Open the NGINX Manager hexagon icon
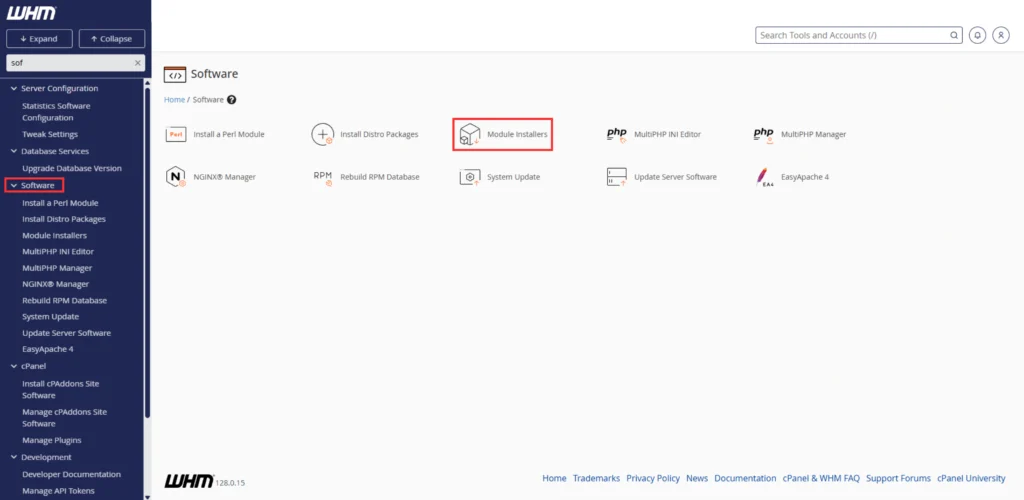The width and height of the screenshot is (1024, 500). 176,177
